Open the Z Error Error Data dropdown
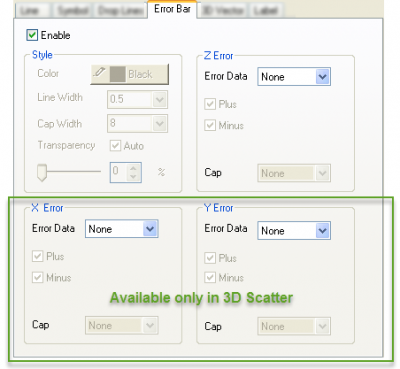Screen dimensions: 400x369 coord(294,77)
